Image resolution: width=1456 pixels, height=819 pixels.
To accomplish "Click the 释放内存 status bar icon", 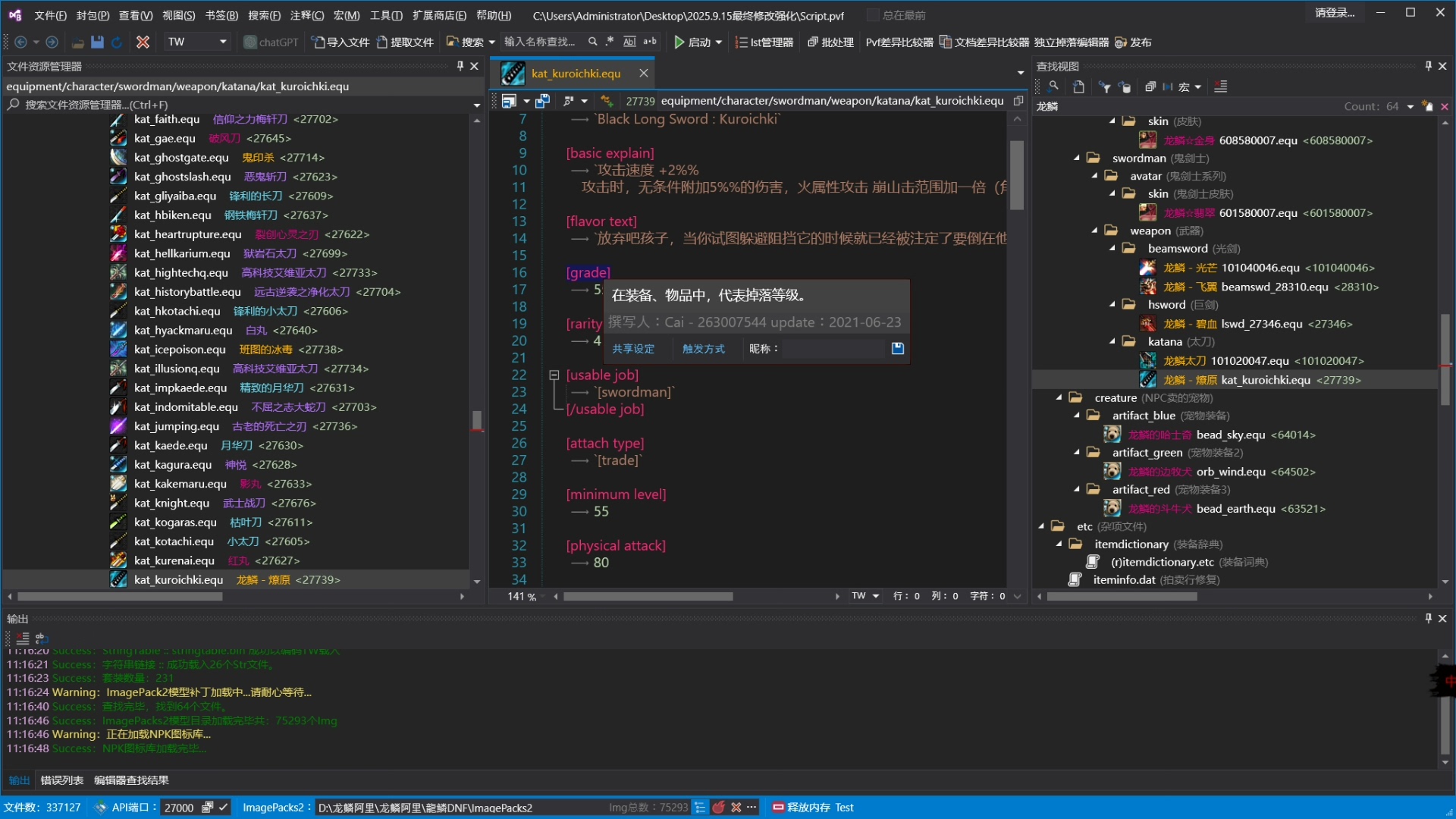I will click(778, 808).
